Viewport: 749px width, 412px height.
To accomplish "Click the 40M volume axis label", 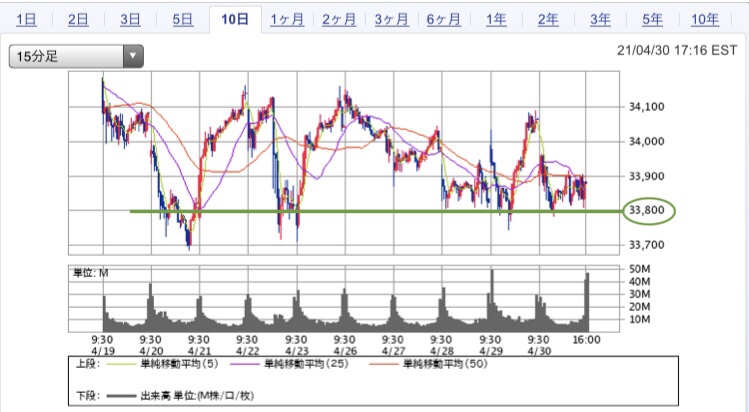I will pos(639,282).
